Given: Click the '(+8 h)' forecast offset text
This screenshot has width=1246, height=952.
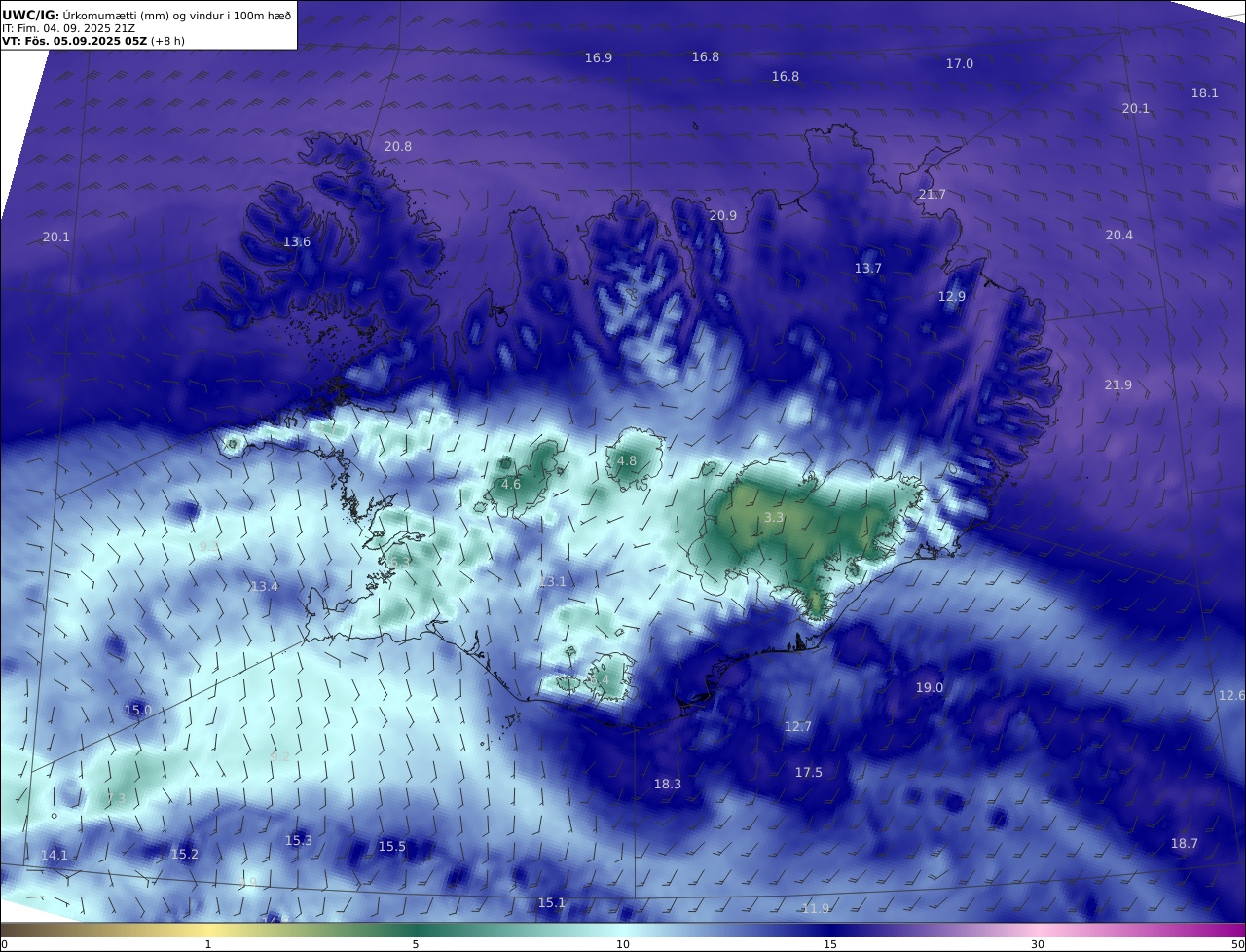Looking at the screenshot, I should tap(166, 41).
